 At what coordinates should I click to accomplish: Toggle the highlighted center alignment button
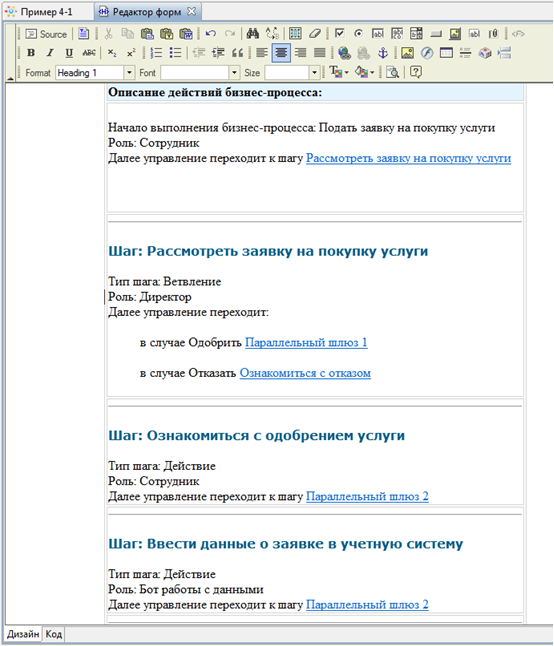click(x=281, y=53)
